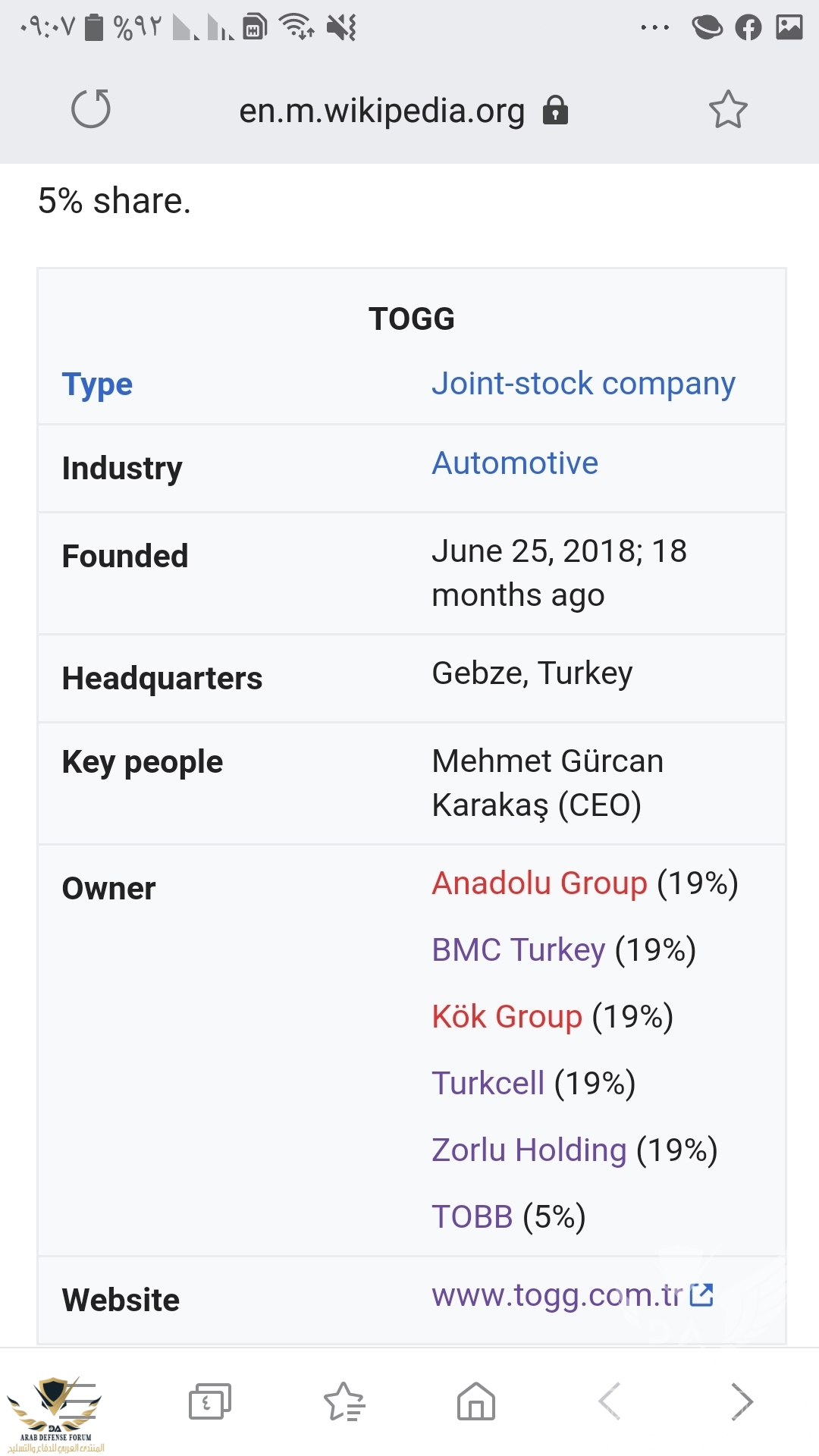Open the BMC Turkey link
The width and height of the screenshot is (819, 1456).
point(519,949)
